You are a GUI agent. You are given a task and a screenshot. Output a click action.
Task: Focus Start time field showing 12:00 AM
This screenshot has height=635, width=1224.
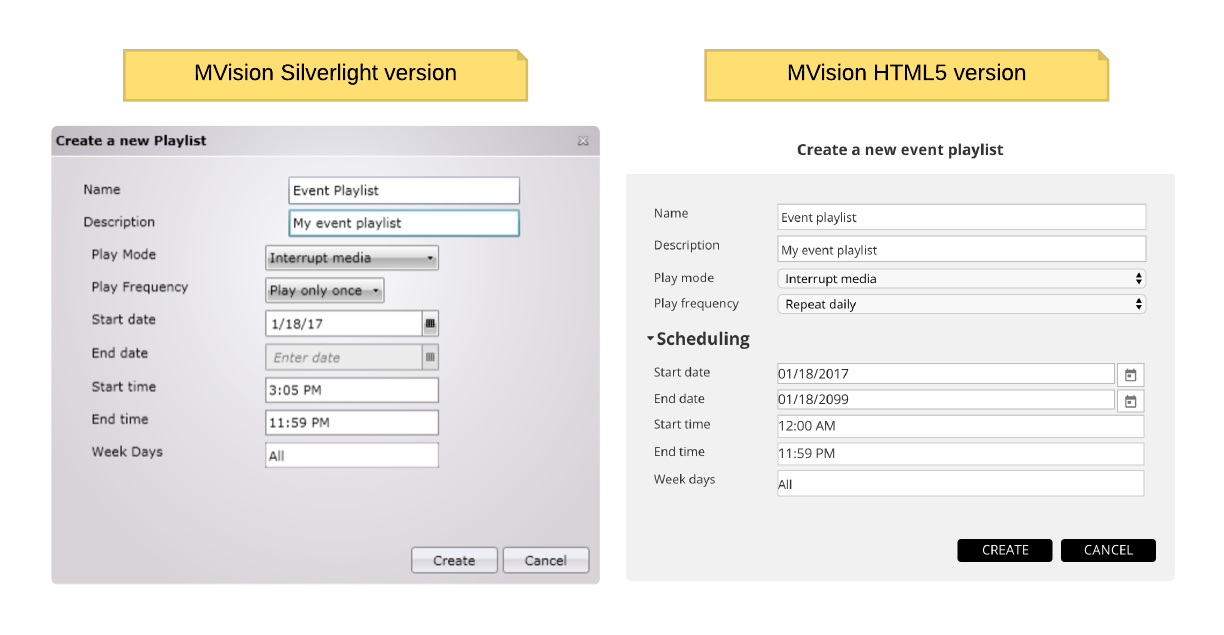pyautogui.click(x=961, y=427)
